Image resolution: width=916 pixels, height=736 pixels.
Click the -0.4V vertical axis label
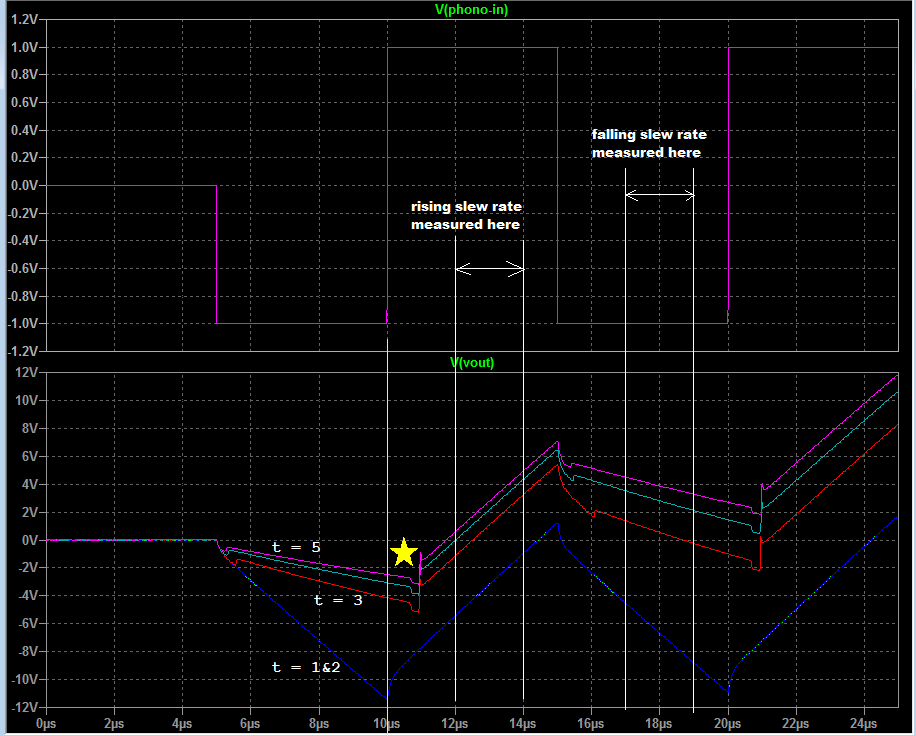coord(23,241)
